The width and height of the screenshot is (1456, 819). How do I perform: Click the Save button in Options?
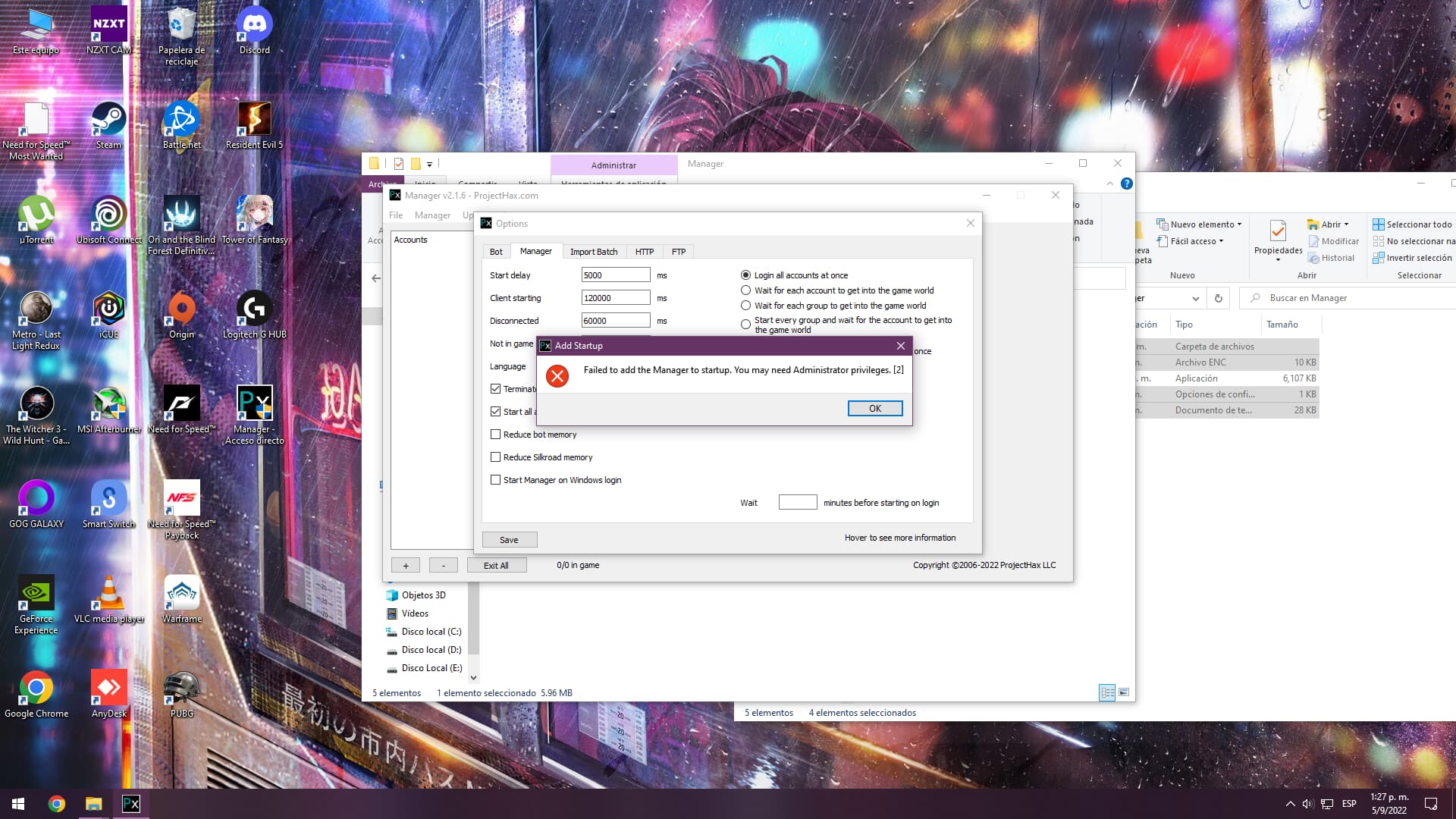509,540
